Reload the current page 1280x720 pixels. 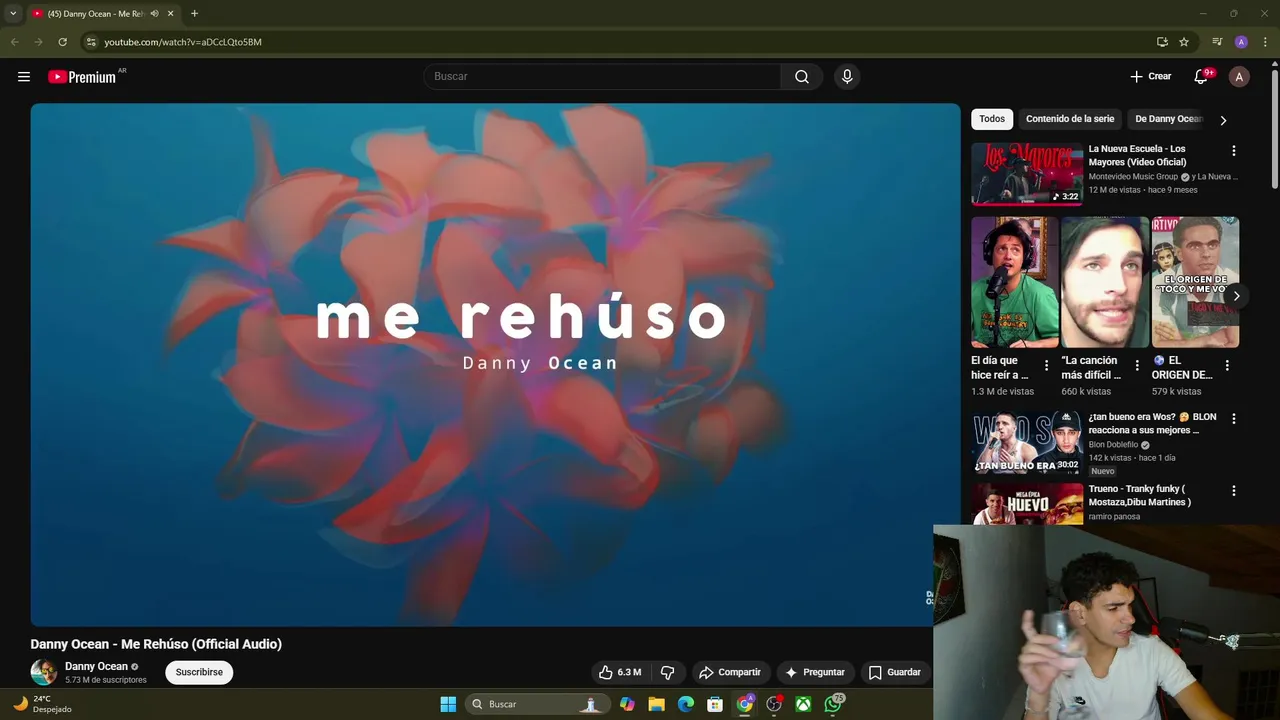tap(62, 42)
